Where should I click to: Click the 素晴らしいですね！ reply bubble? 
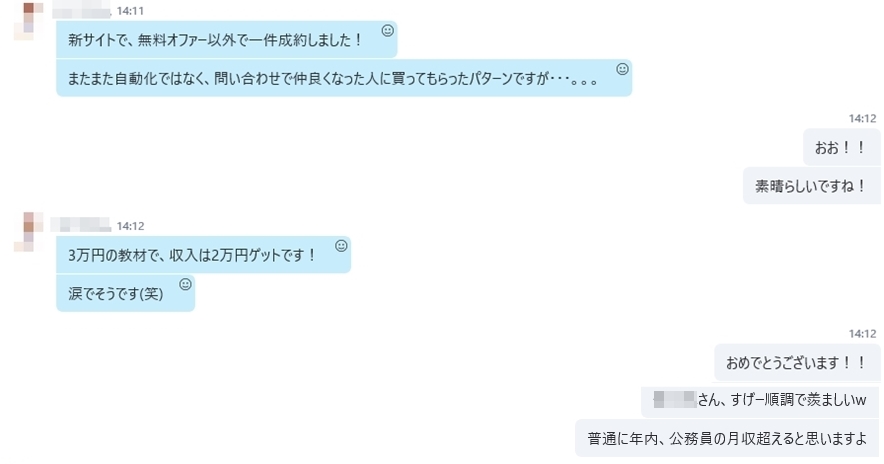[811, 186]
